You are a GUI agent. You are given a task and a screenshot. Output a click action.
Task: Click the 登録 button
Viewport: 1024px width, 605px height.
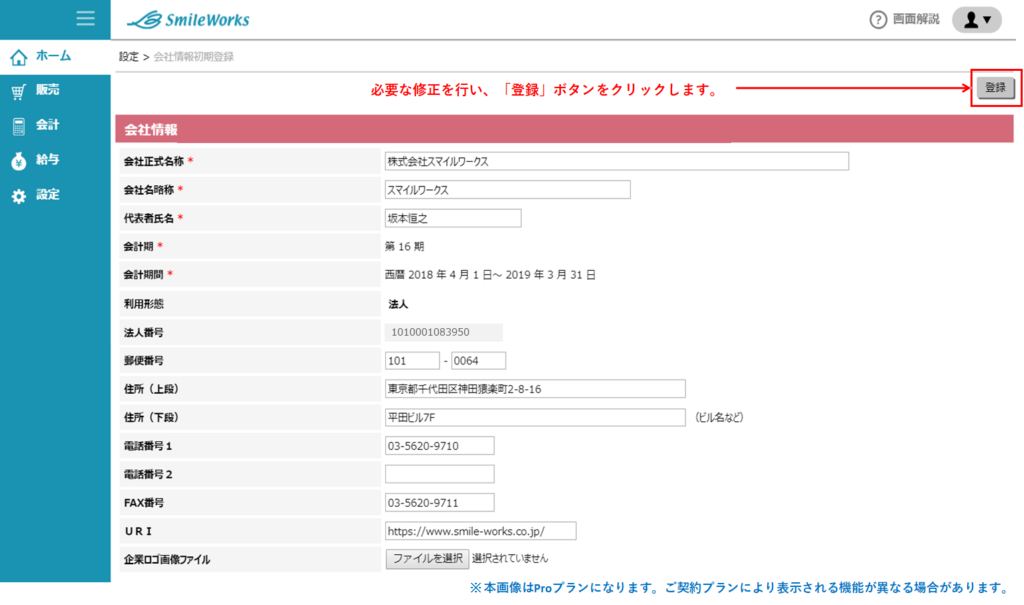pyautogui.click(x=995, y=88)
